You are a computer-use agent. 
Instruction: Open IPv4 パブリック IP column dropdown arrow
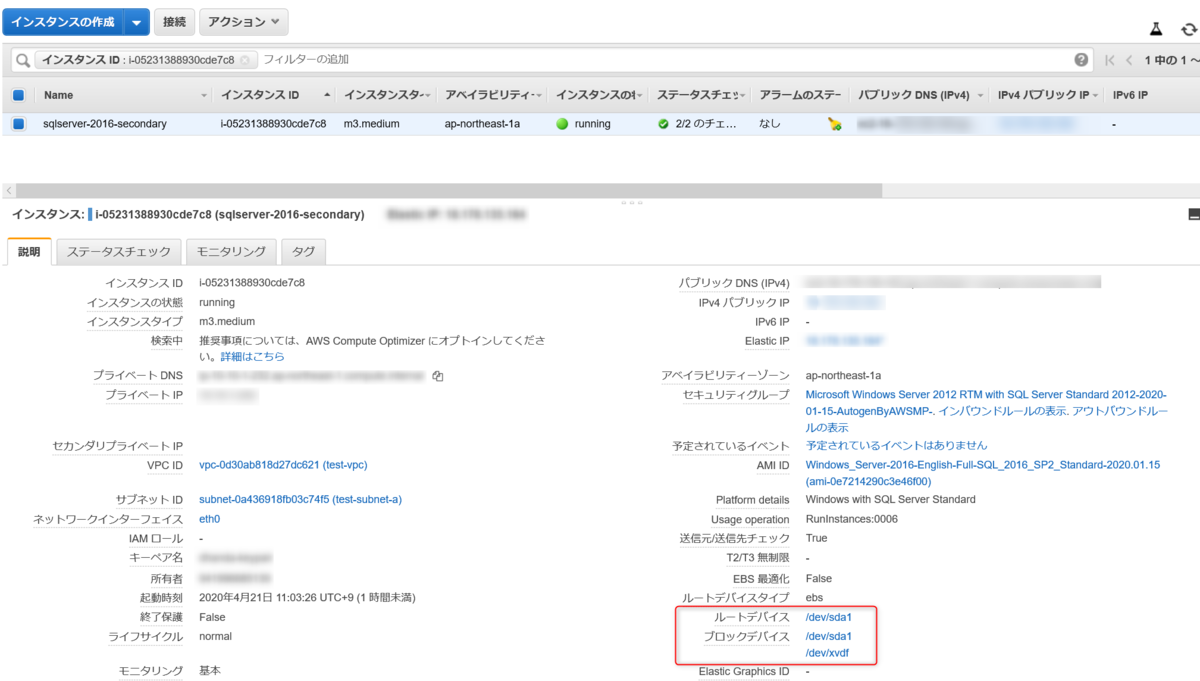(1096, 95)
